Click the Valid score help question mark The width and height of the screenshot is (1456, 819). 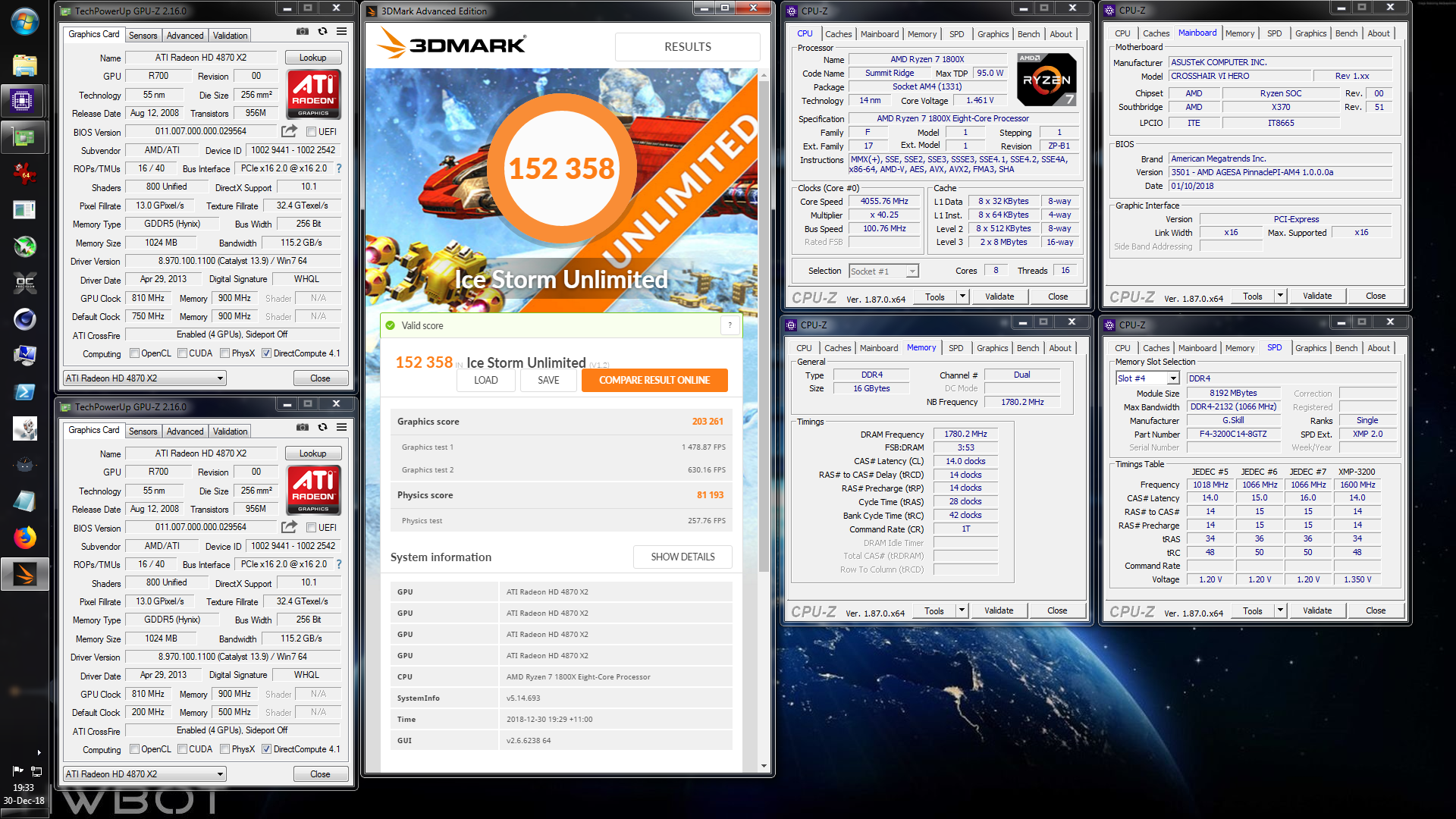pos(730,325)
